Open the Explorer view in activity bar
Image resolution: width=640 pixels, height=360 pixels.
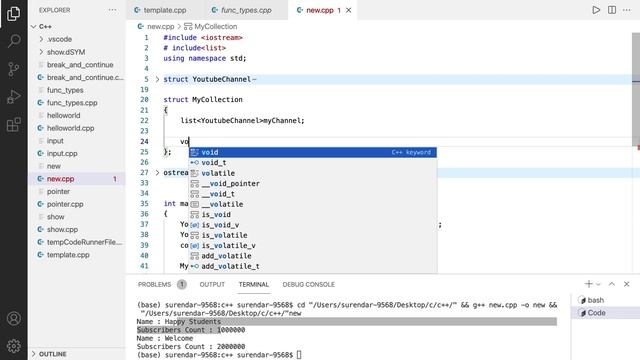pos(13,14)
